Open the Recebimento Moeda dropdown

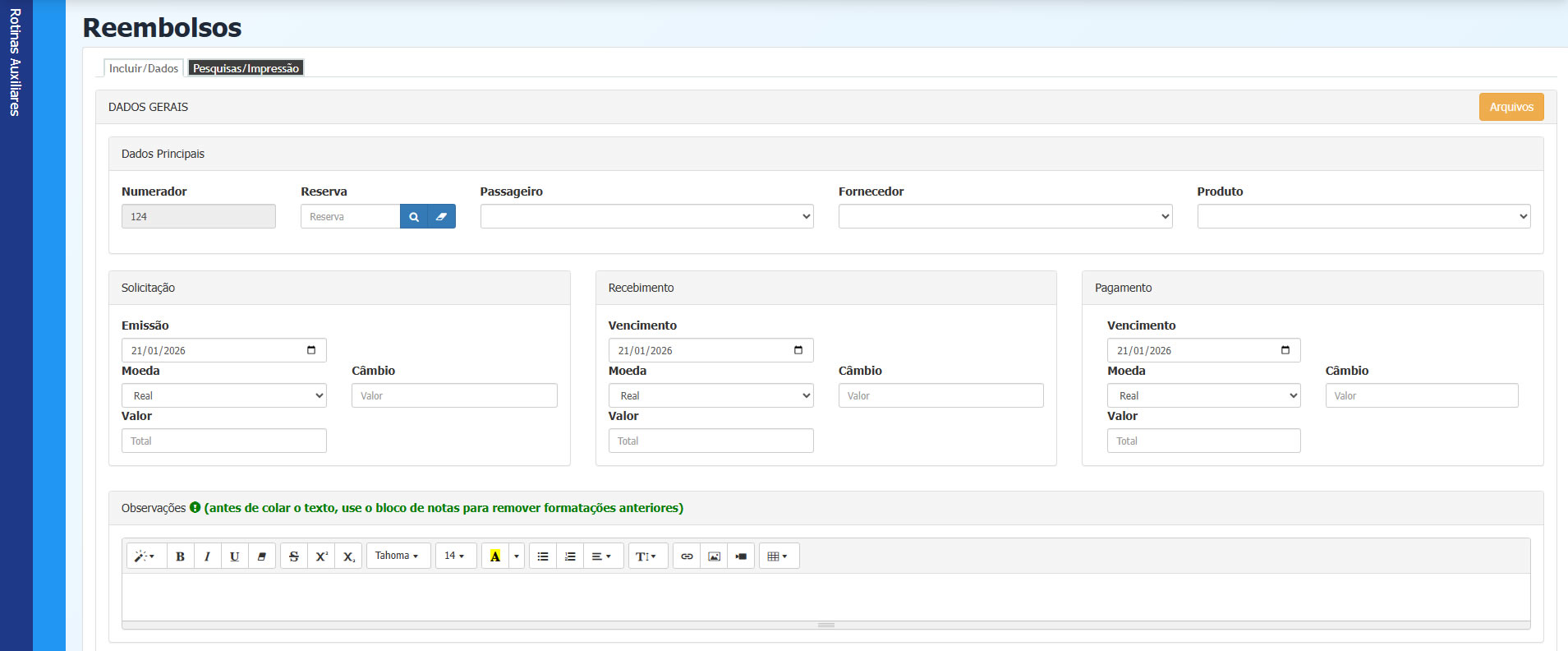(x=711, y=395)
